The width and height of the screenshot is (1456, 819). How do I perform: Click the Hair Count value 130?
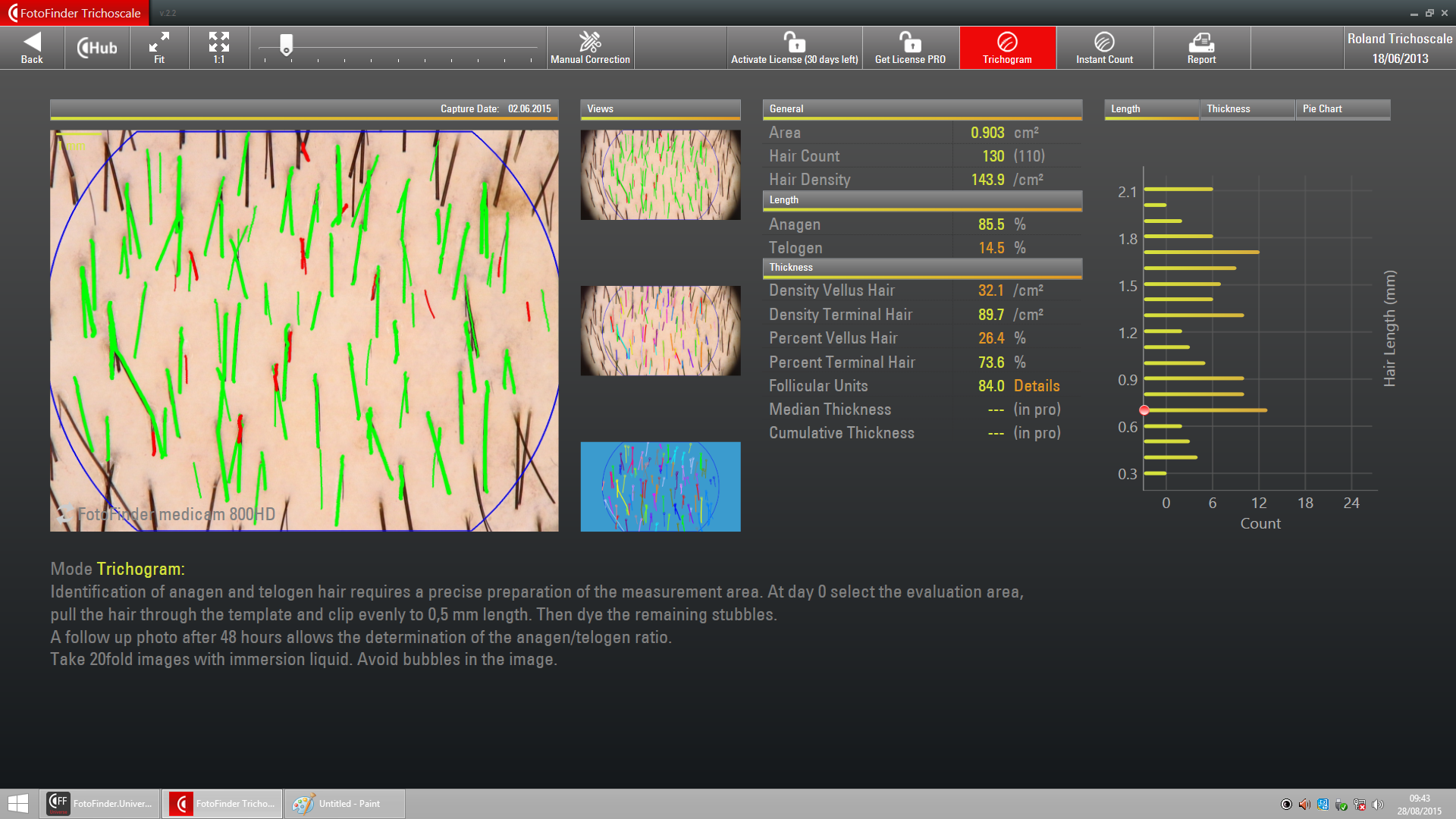[x=993, y=156]
